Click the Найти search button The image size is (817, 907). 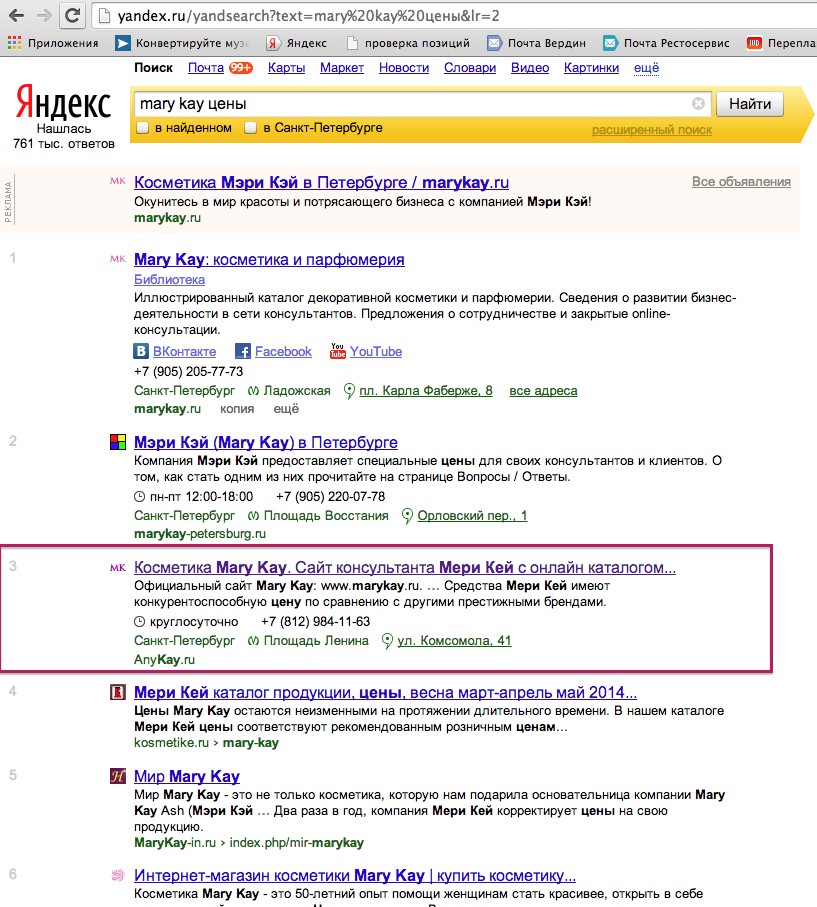[x=750, y=104]
